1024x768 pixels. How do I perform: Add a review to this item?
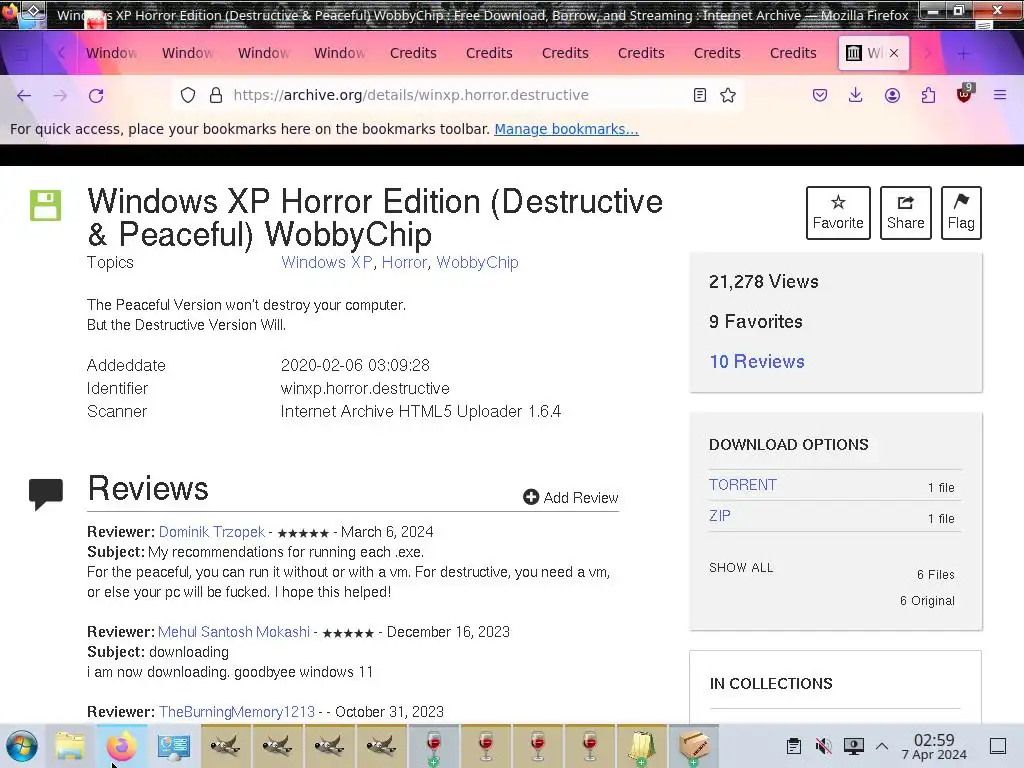[x=571, y=498]
